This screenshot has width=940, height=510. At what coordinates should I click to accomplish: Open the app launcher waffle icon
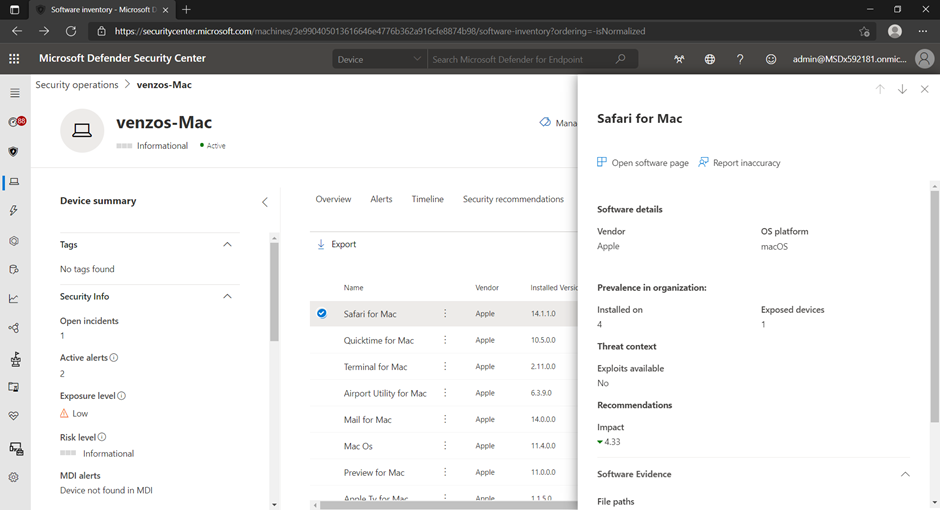14,59
